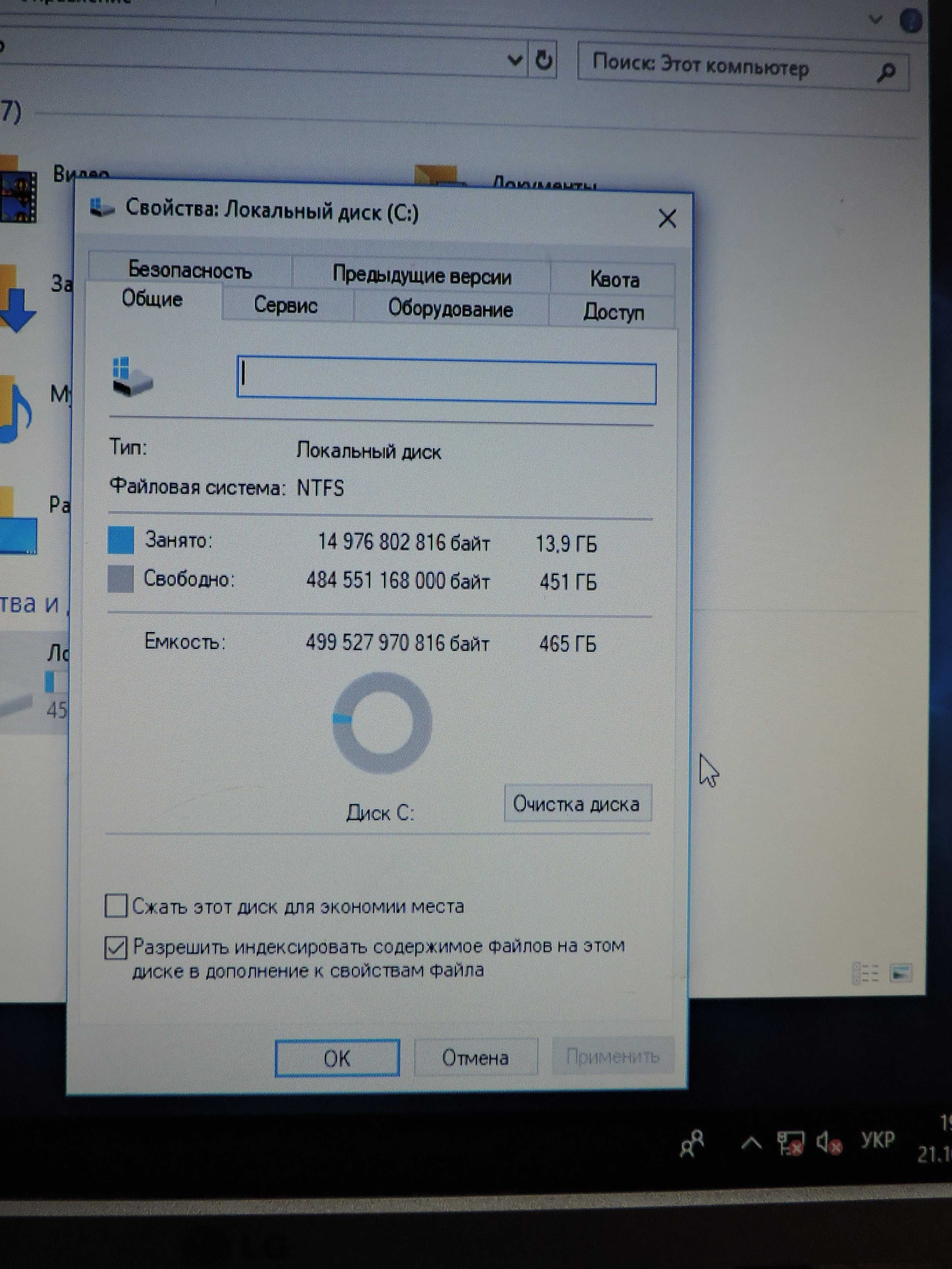
Task: Open the Доступ tab
Action: [x=613, y=312]
